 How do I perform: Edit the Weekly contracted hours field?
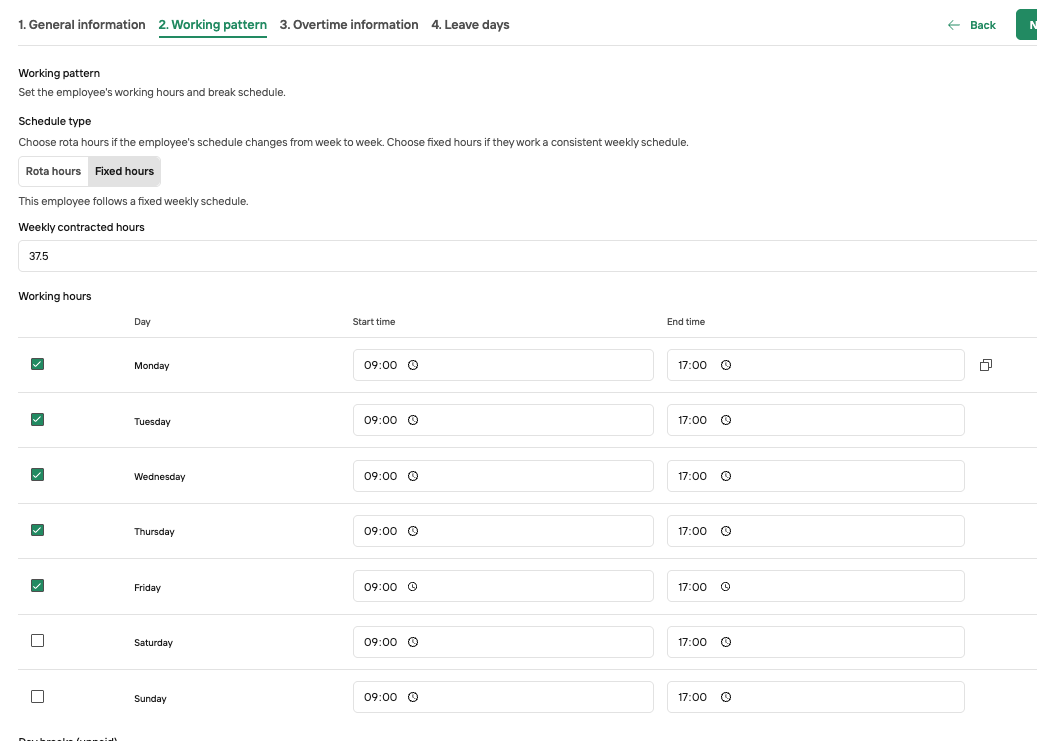[528, 256]
